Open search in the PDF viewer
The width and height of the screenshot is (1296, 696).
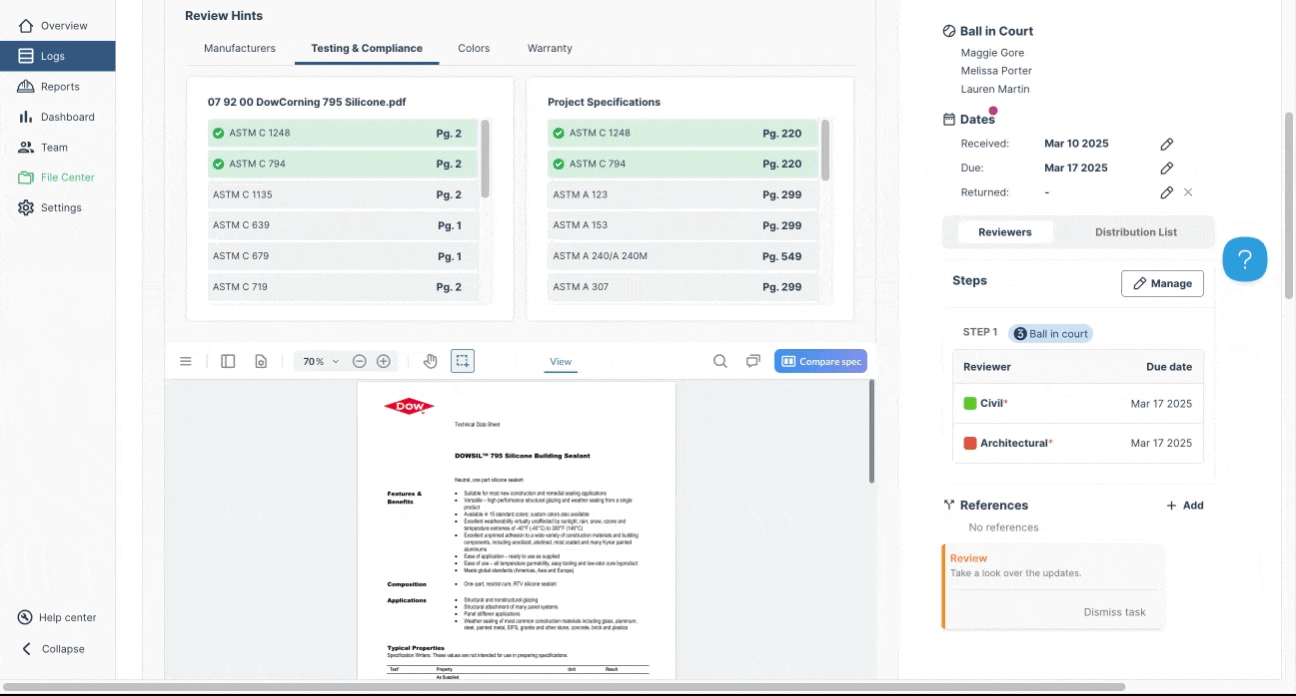tap(720, 361)
